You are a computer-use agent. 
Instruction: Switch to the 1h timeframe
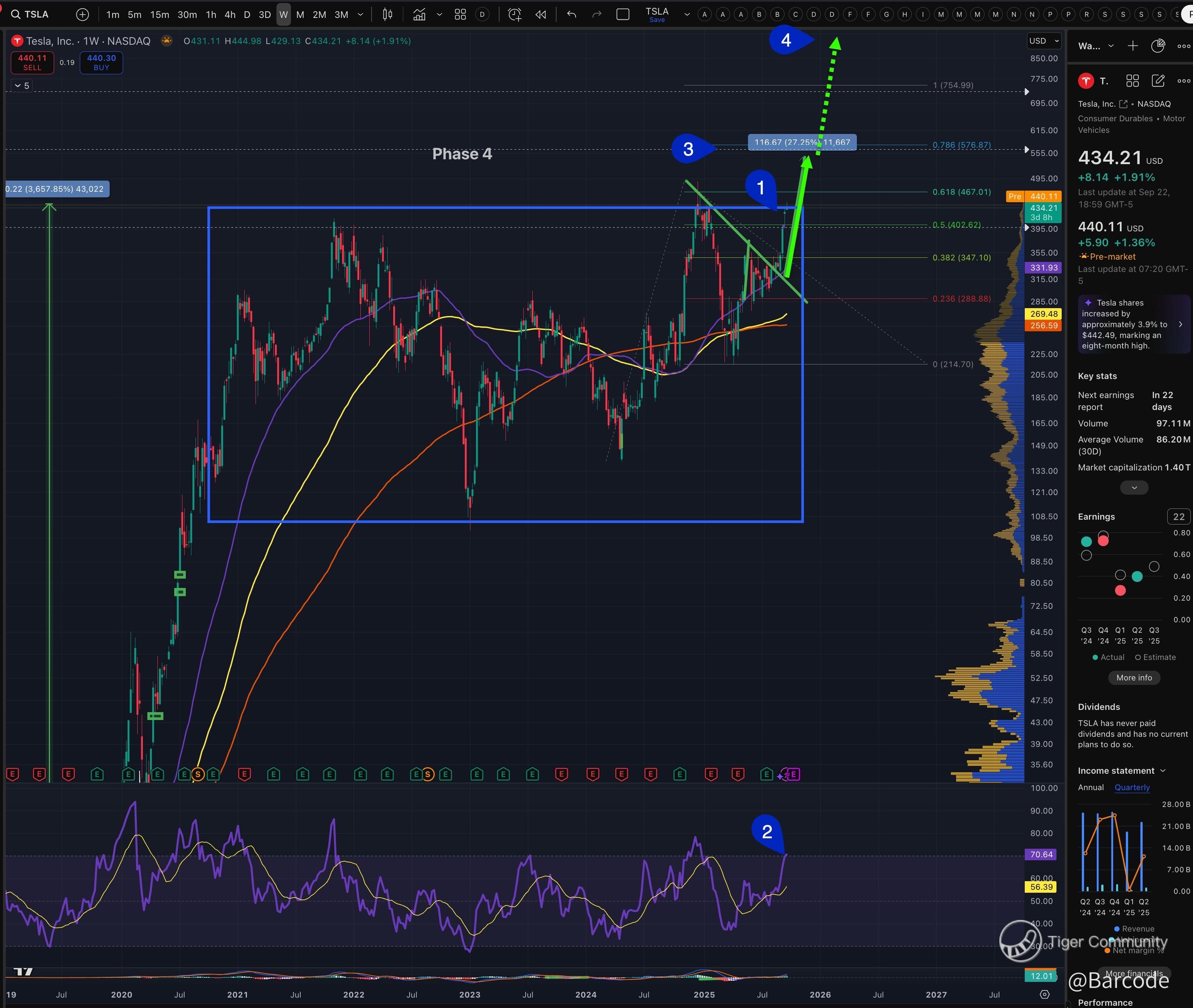211,14
